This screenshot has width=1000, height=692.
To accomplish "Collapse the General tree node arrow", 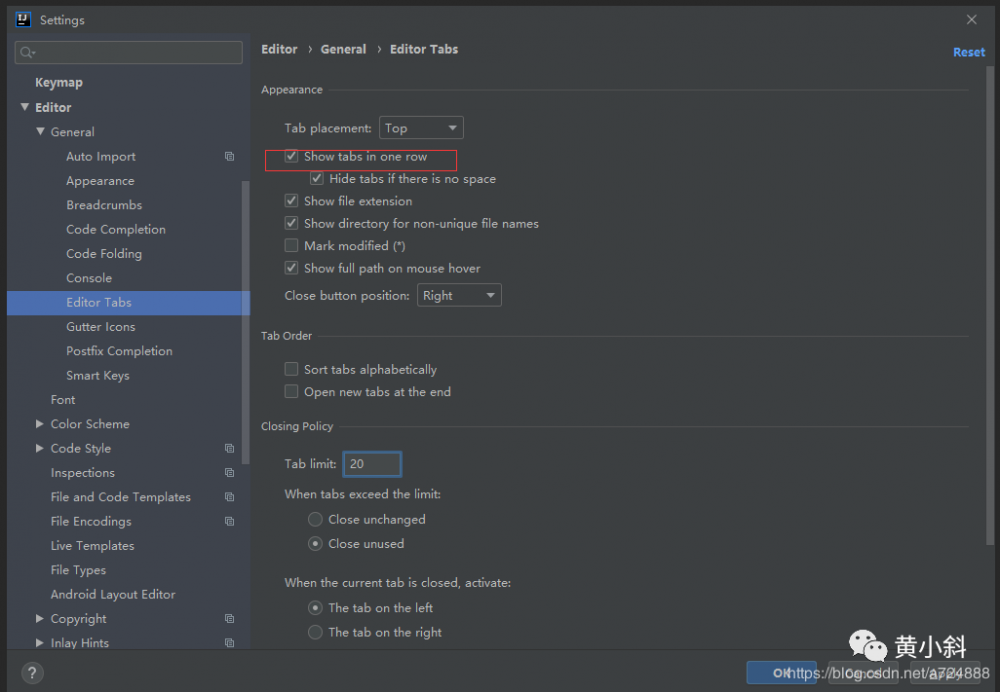I will tap(40, 131).
